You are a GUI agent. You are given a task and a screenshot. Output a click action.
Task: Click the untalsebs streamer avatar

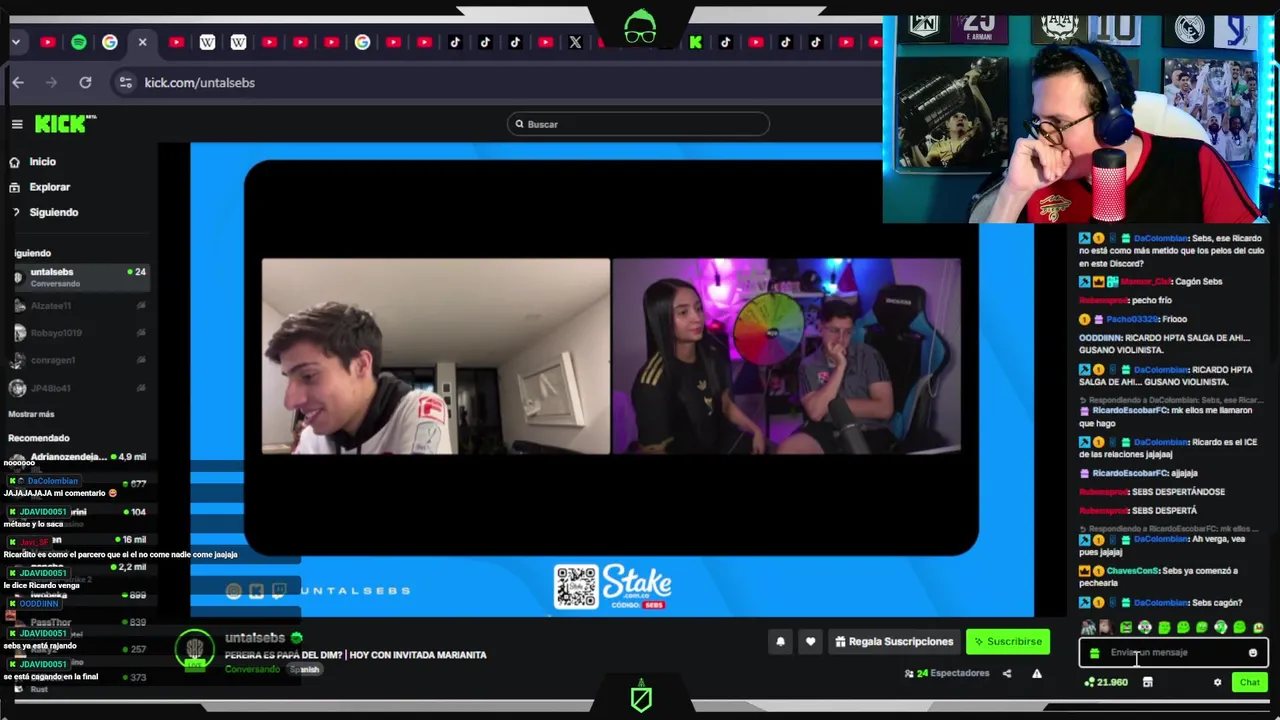click(x=195, y=650)
